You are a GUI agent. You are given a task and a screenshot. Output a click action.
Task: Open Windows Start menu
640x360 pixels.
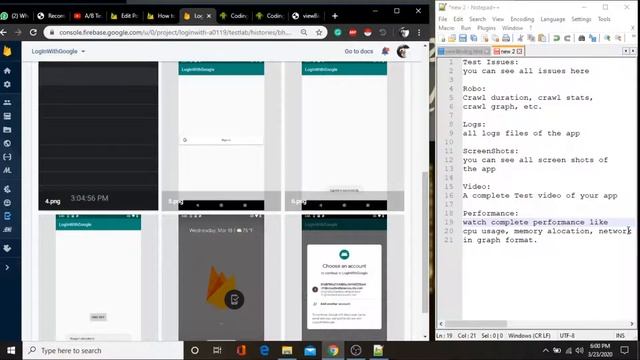11,350
